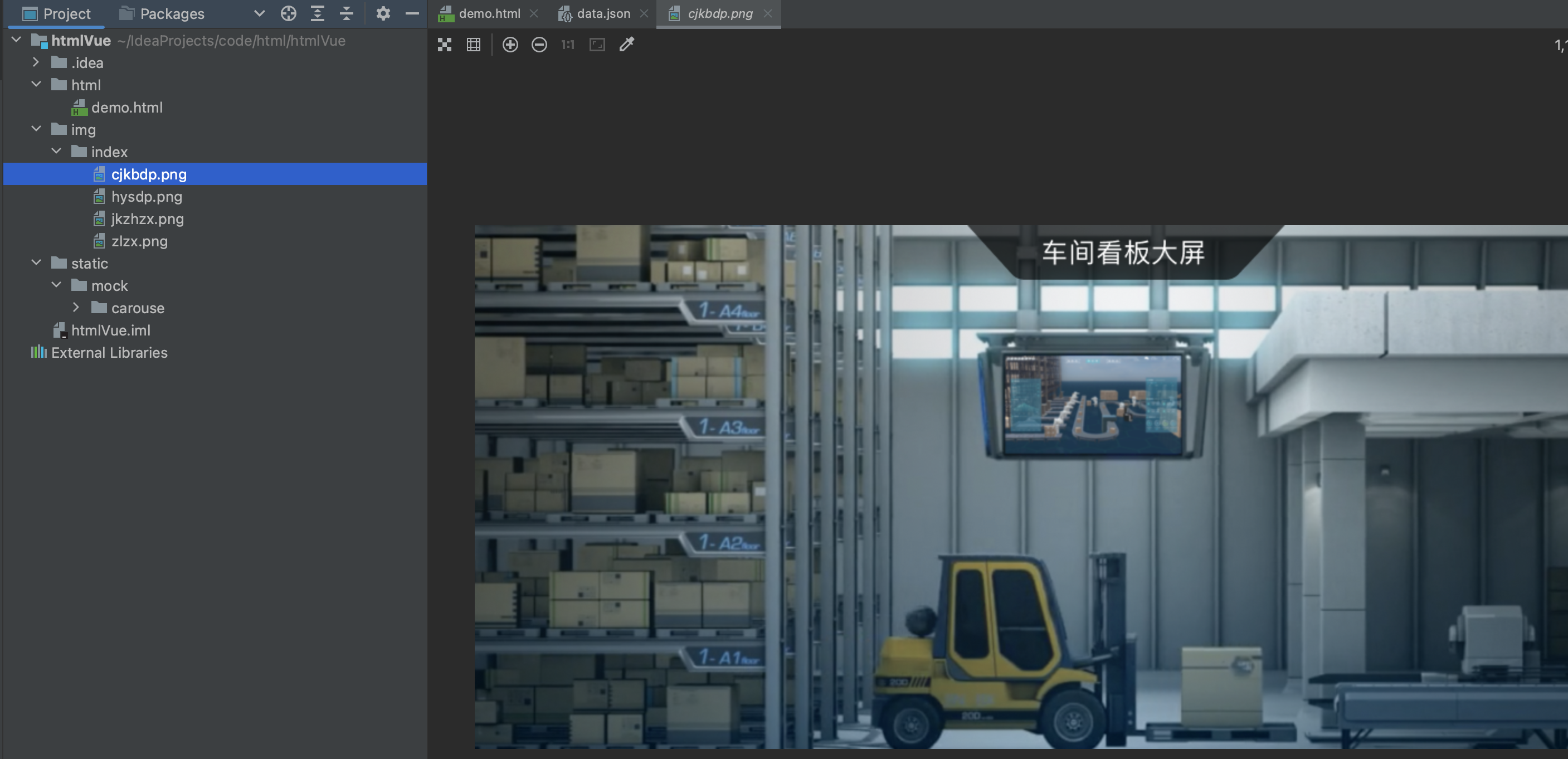Hide the Project tool window
The height and width of the screenshot is (759, 1568).
tap(413, 13)
